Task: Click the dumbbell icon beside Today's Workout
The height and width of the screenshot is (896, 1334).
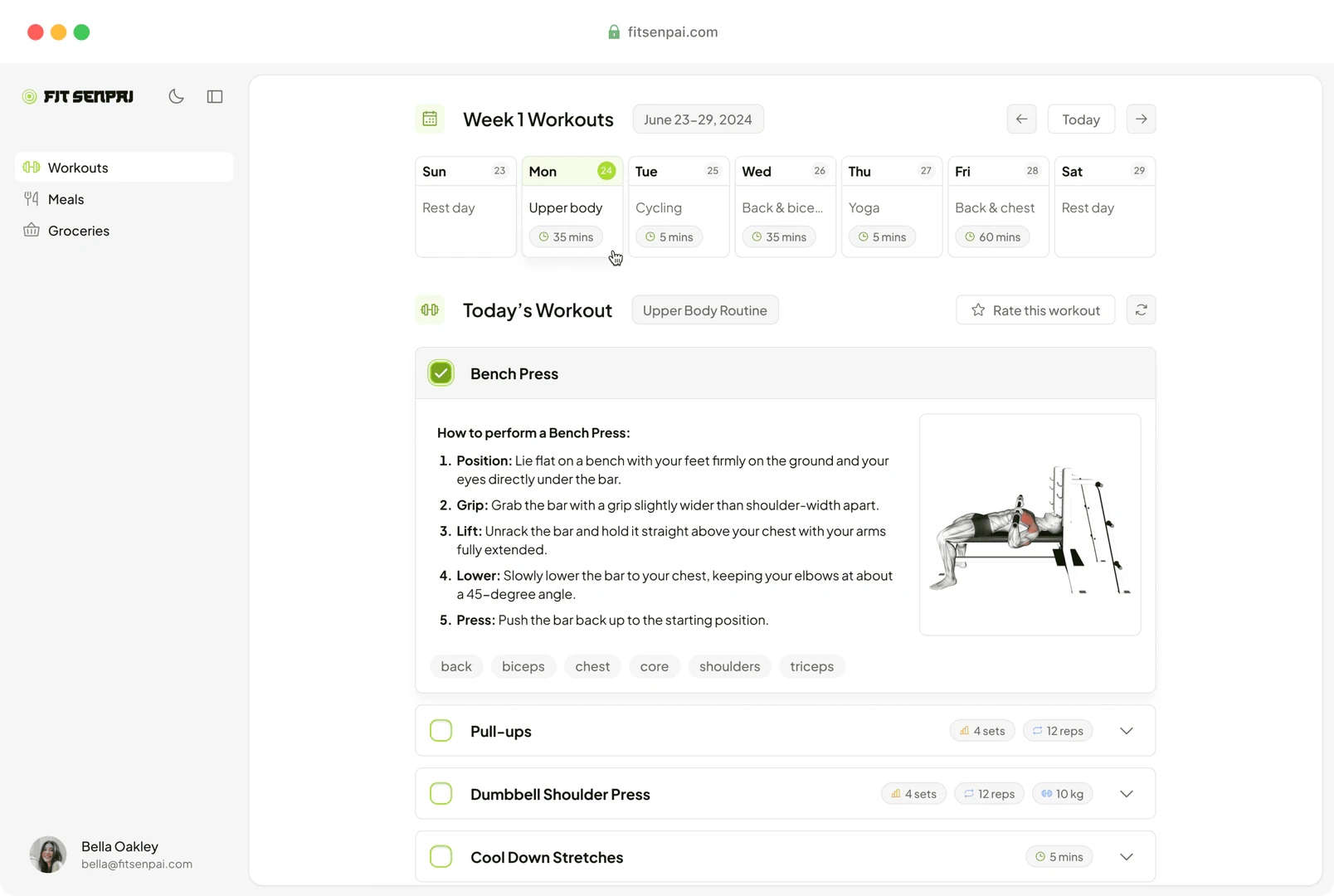Action: [430, 309]
